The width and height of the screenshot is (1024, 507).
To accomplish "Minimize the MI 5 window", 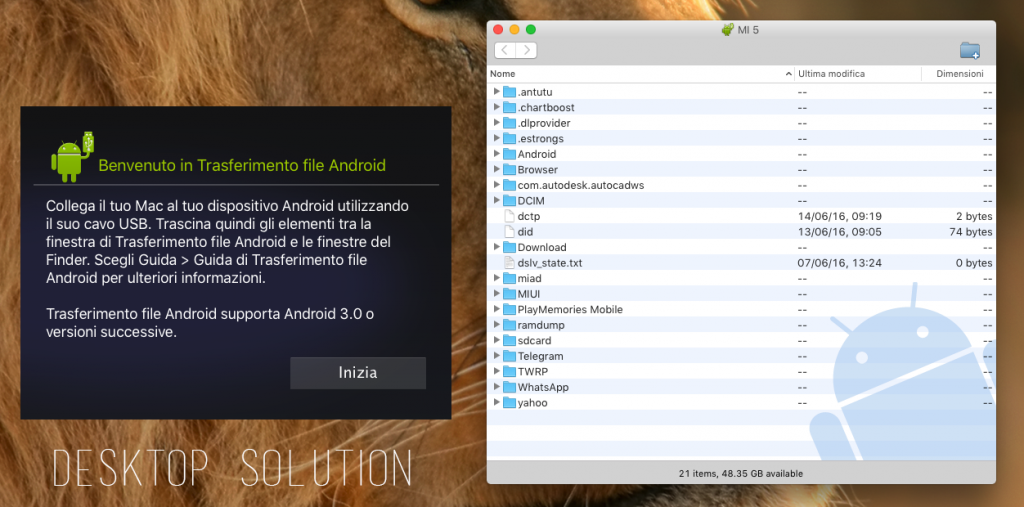I will [514, 29].
